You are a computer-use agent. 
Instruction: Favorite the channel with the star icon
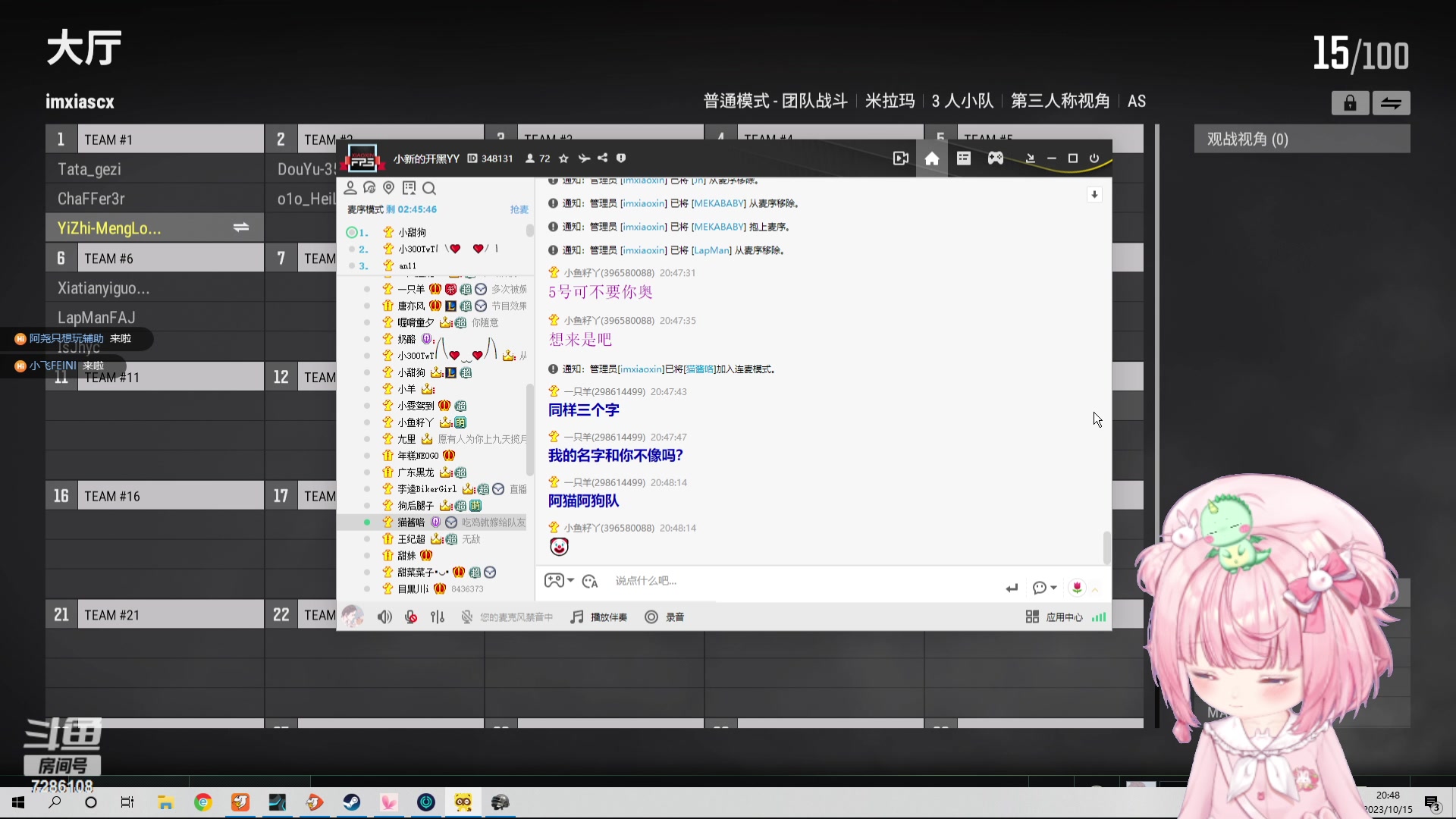[x=563, y=158]
